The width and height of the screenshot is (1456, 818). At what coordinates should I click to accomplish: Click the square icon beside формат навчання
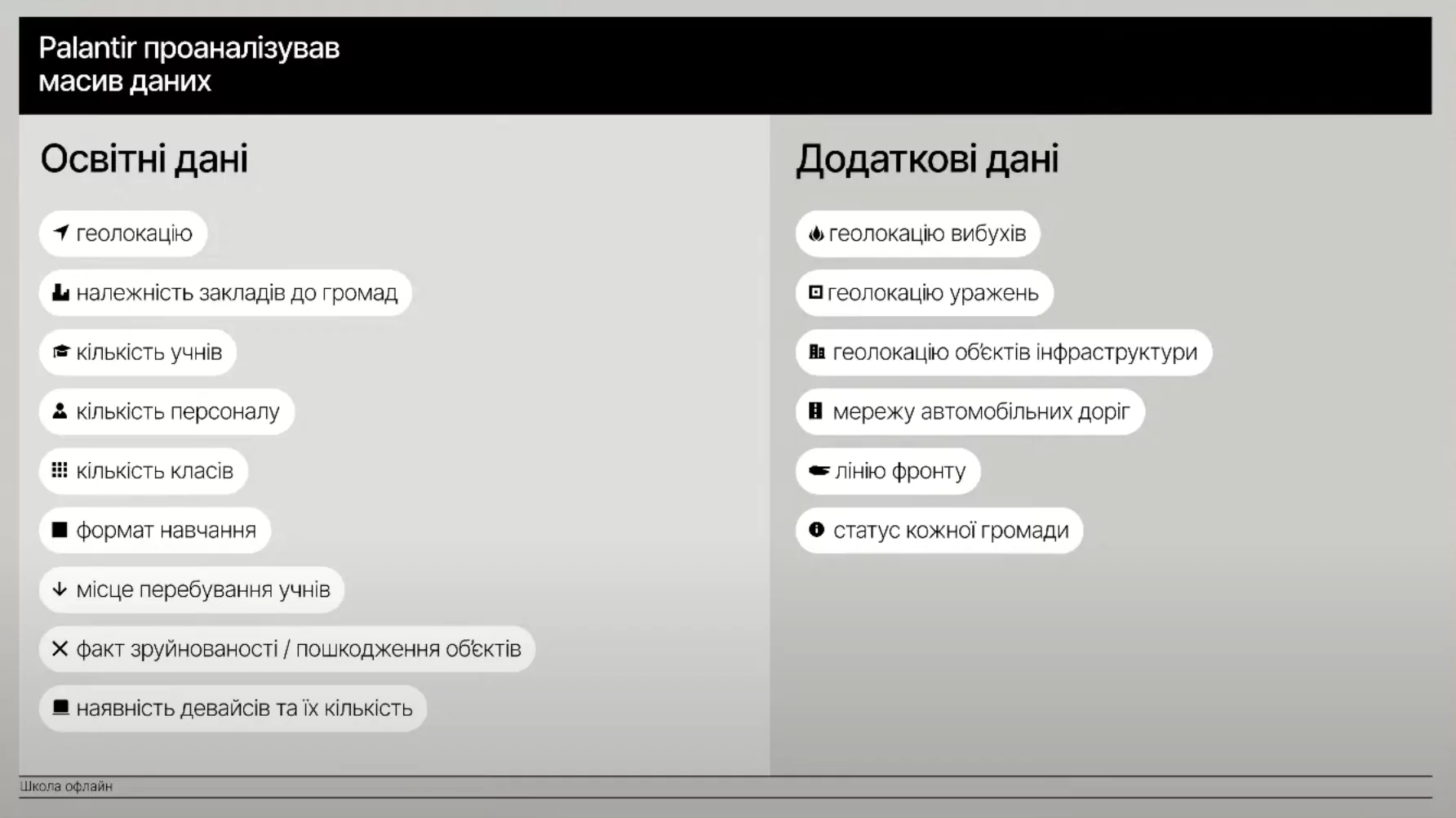[x=60, y=530]
